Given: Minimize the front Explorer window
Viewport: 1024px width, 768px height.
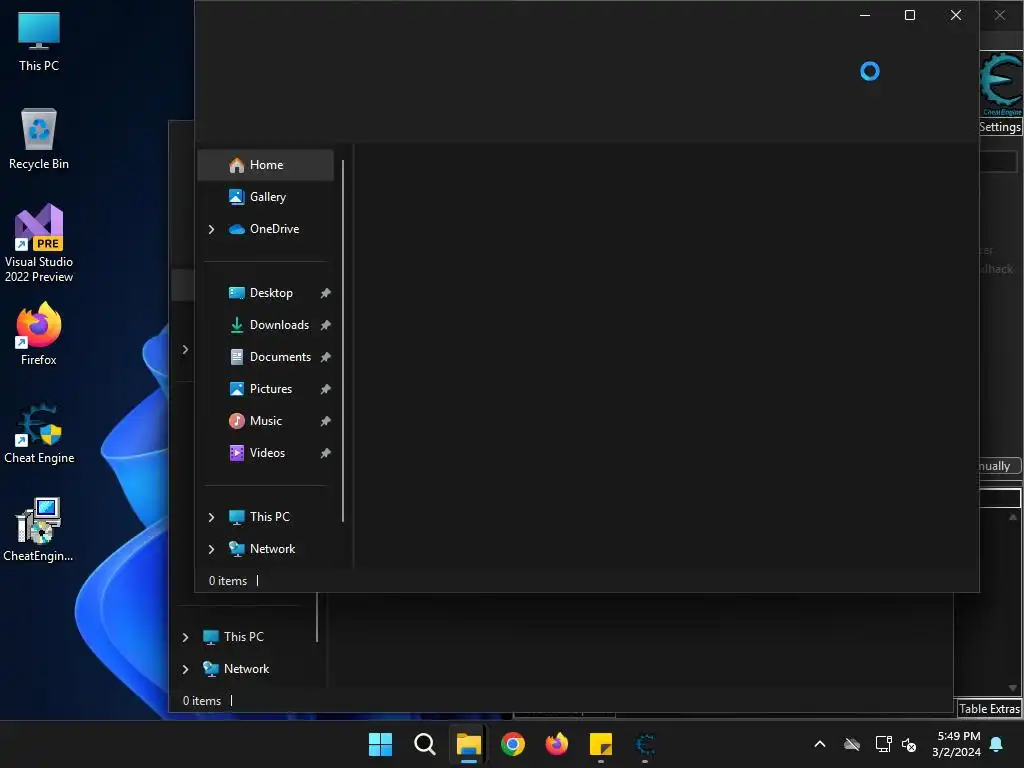Looking at the screenshot, I should coord(865,15).
